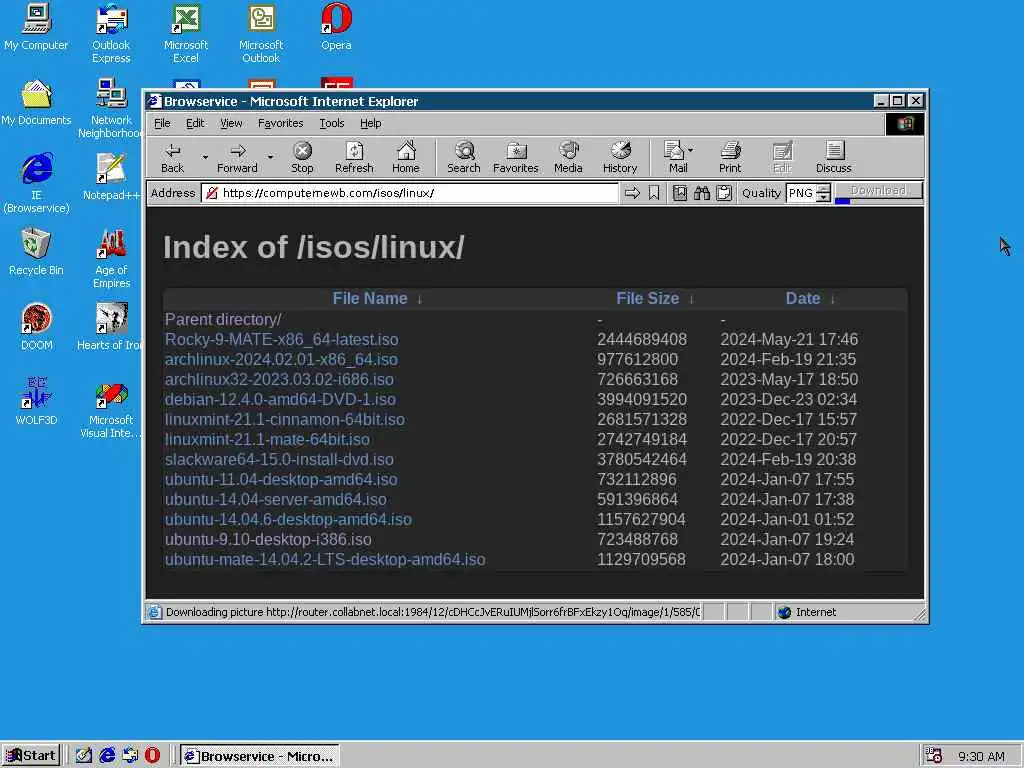Click the Quality value field PNG
The image size is (1024, 768).
pos(801,193)
